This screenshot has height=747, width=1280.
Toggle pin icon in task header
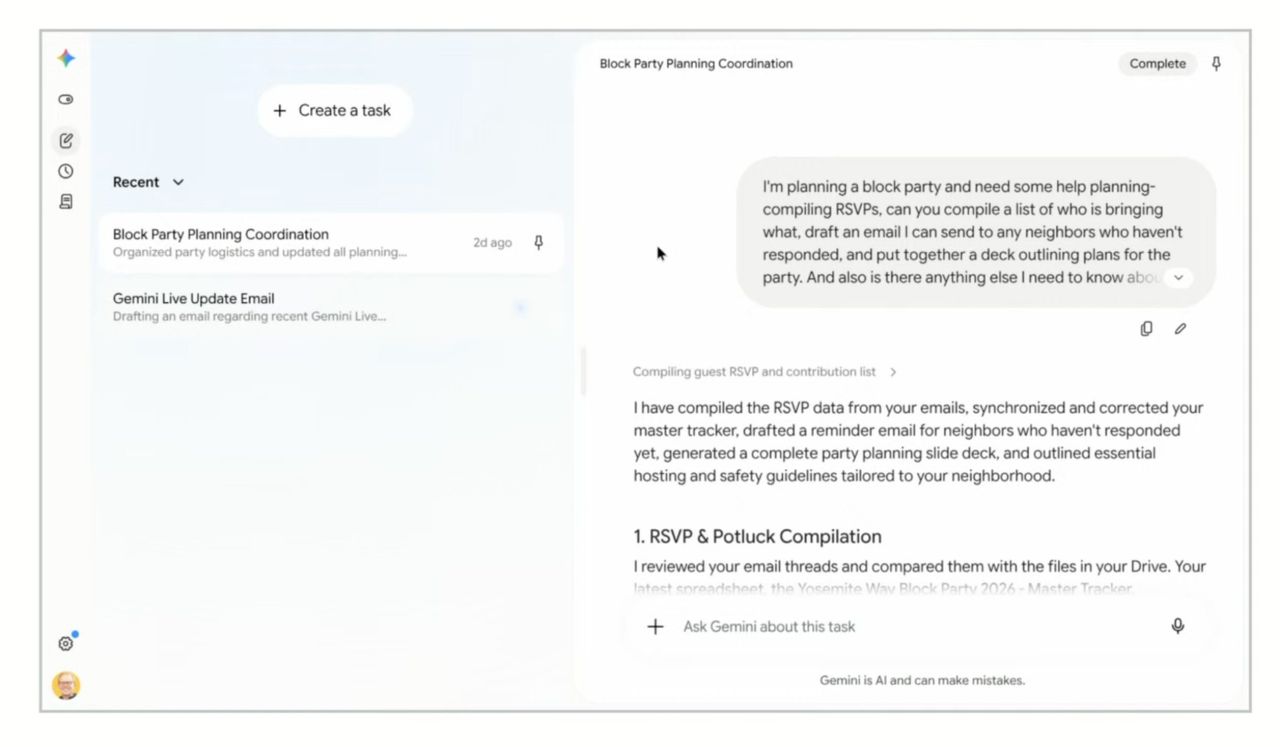pyautogui.click(x=1216, y=63)
